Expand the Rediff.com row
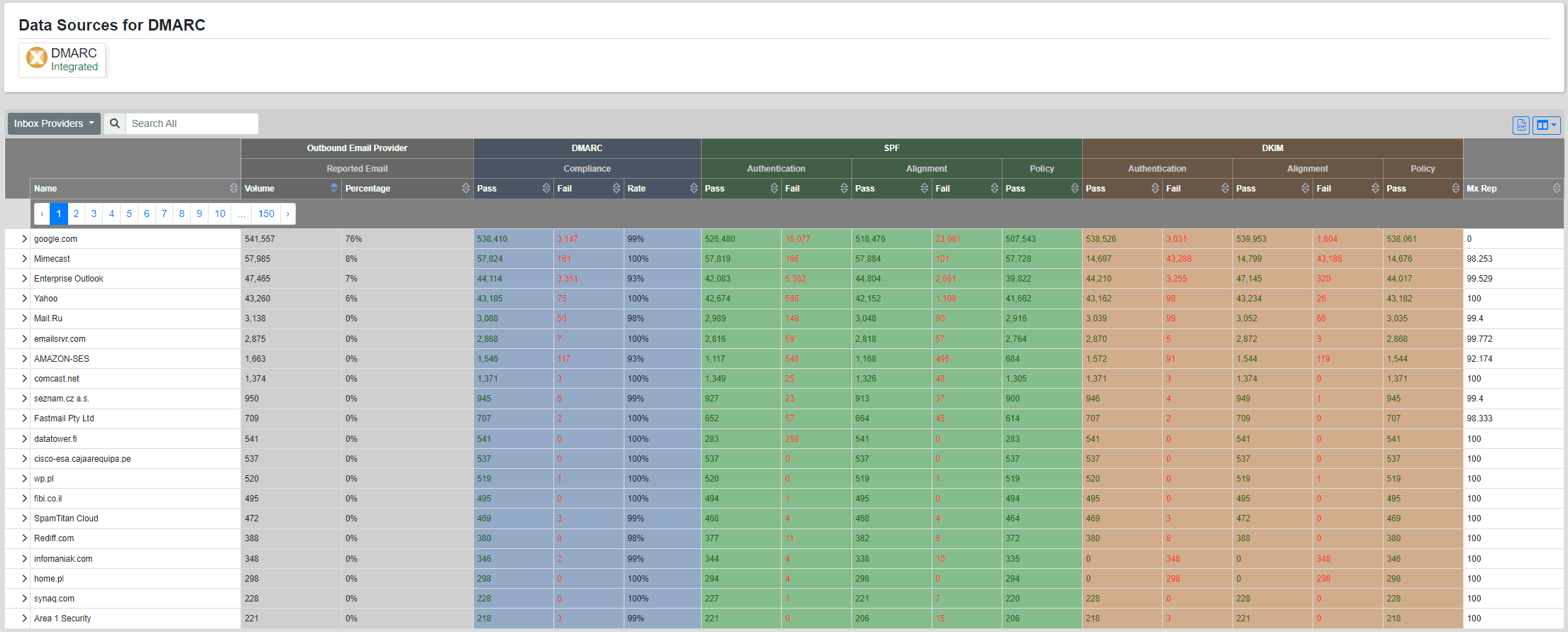 click(24, 538)
